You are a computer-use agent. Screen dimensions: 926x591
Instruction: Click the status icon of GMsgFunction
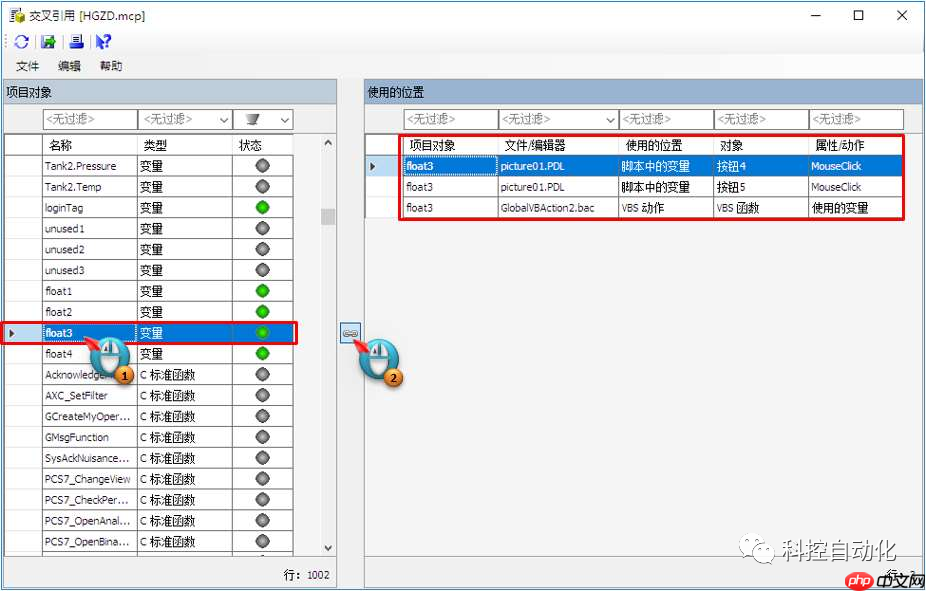click(262, 437)
